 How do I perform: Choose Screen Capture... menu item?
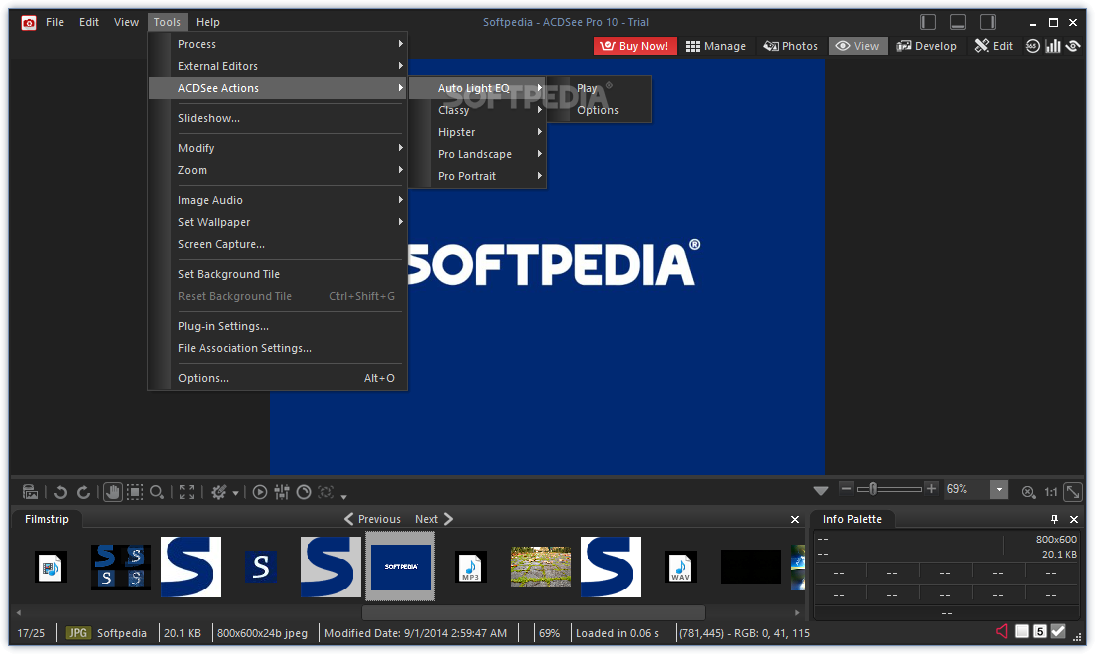278,244
